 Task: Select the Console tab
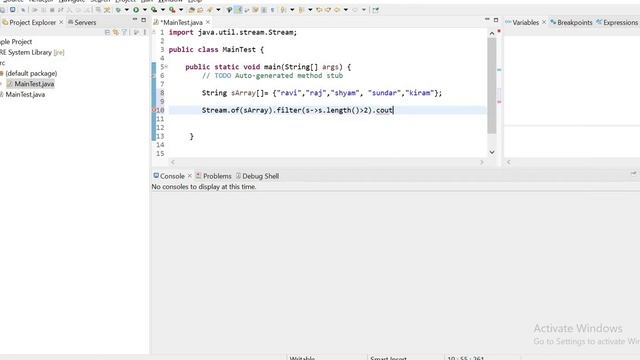pos(169,176)
